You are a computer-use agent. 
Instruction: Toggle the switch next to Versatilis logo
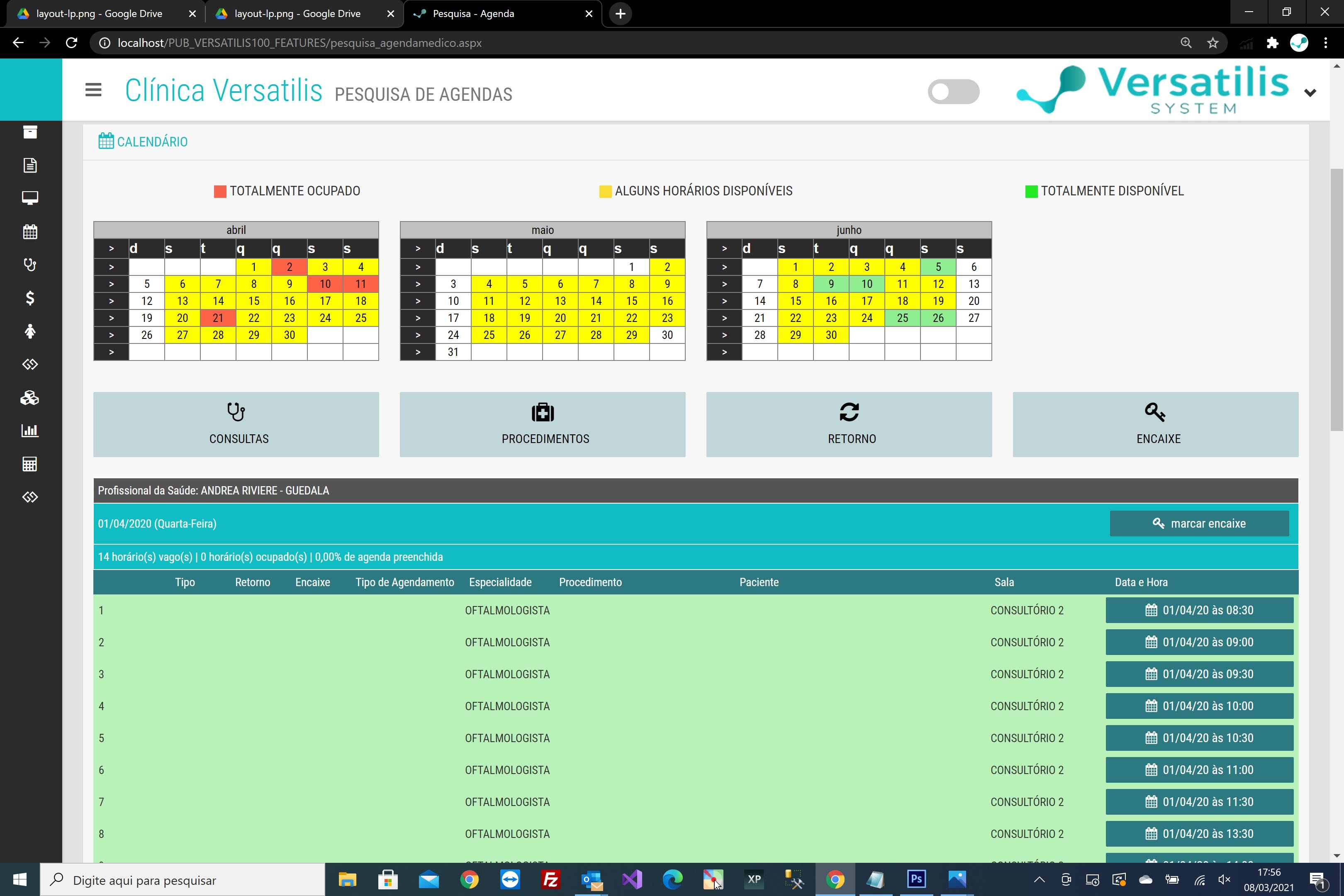click(x=953, y=91)
